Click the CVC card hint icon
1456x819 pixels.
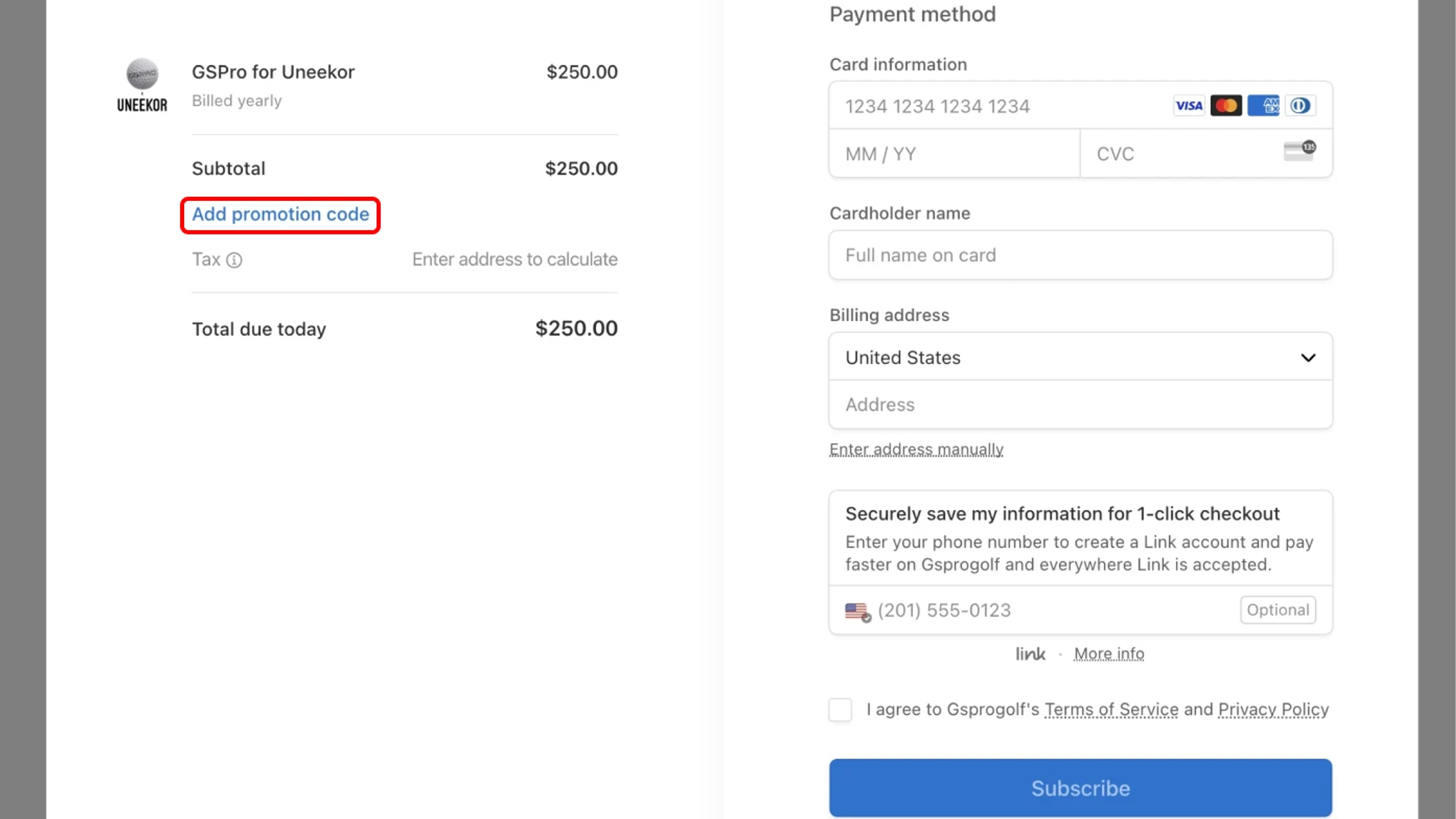pos(1299,151)
